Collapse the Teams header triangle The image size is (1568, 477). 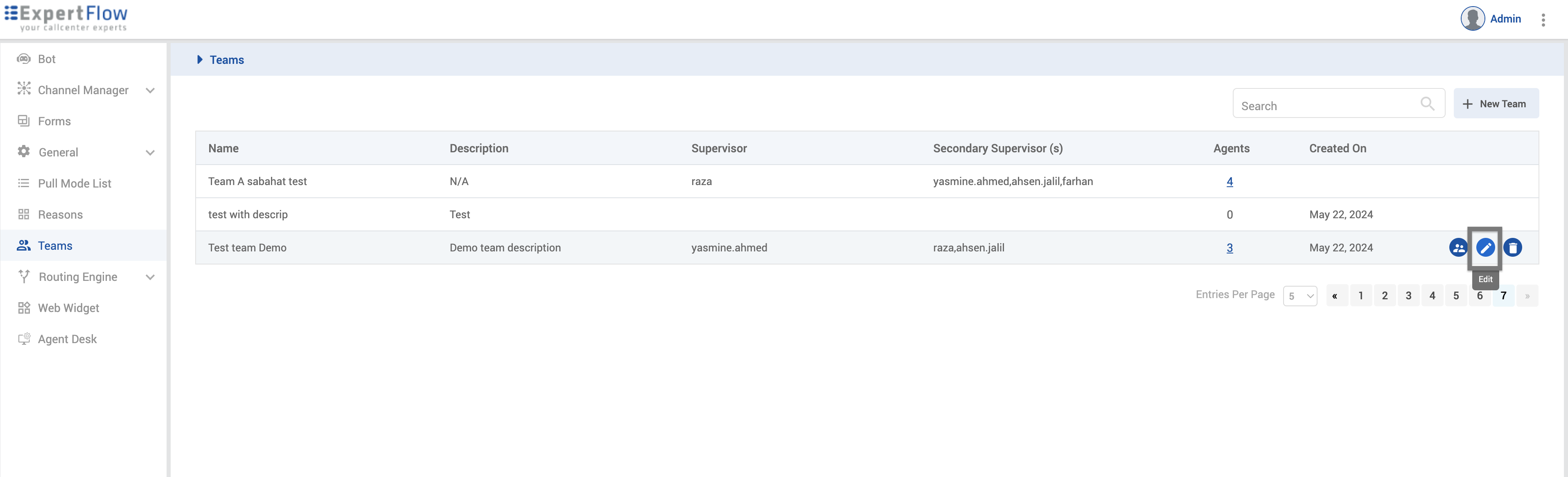pos(200,60)
